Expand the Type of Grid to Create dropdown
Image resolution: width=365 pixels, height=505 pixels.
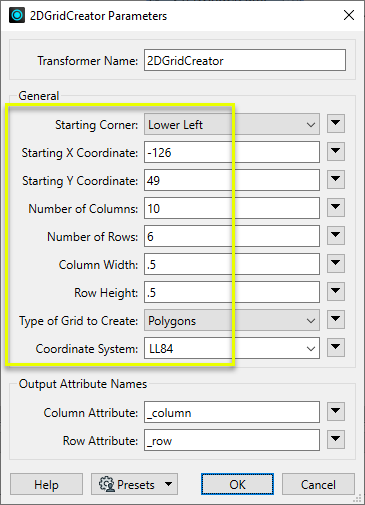(232, 320)
